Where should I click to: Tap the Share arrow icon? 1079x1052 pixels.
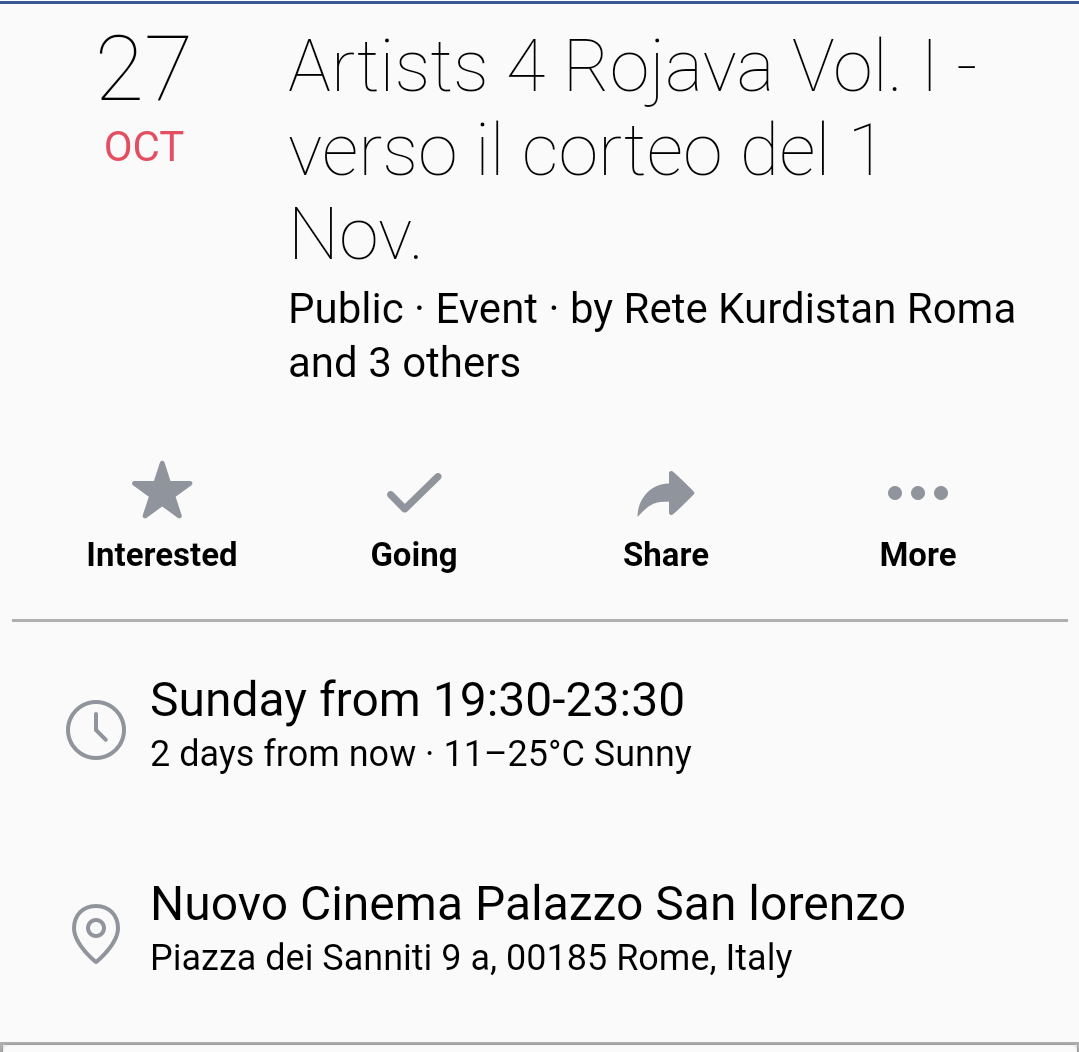point(666,492)
